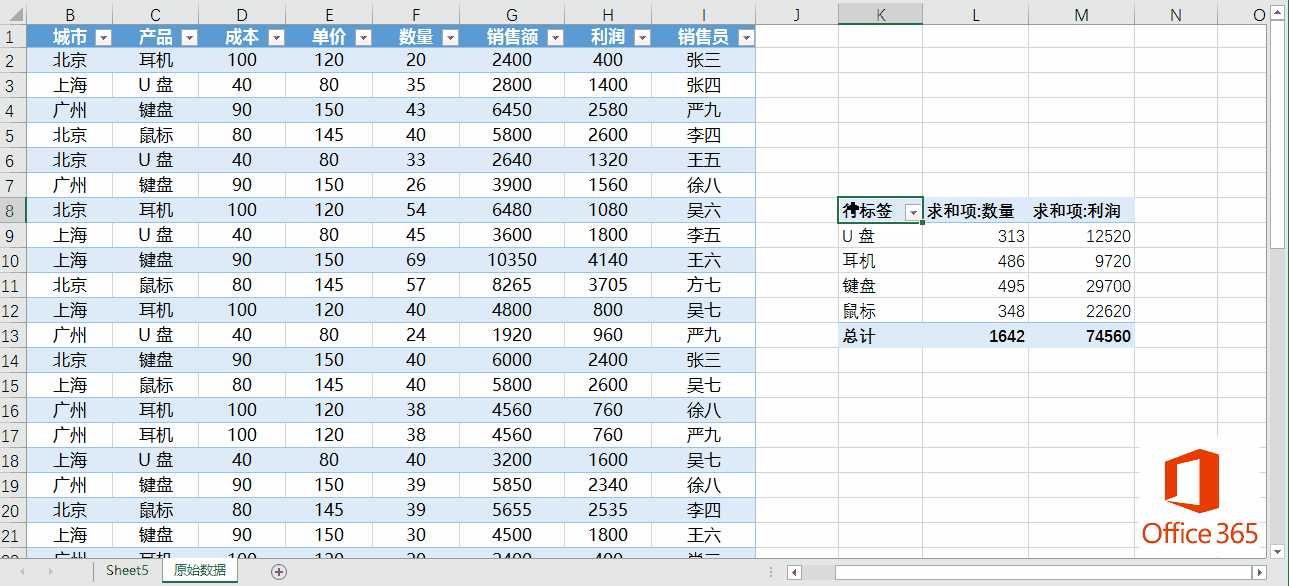Click the select-all triangle at grid corner
The image size is (1289, 586).
point(12,14)
